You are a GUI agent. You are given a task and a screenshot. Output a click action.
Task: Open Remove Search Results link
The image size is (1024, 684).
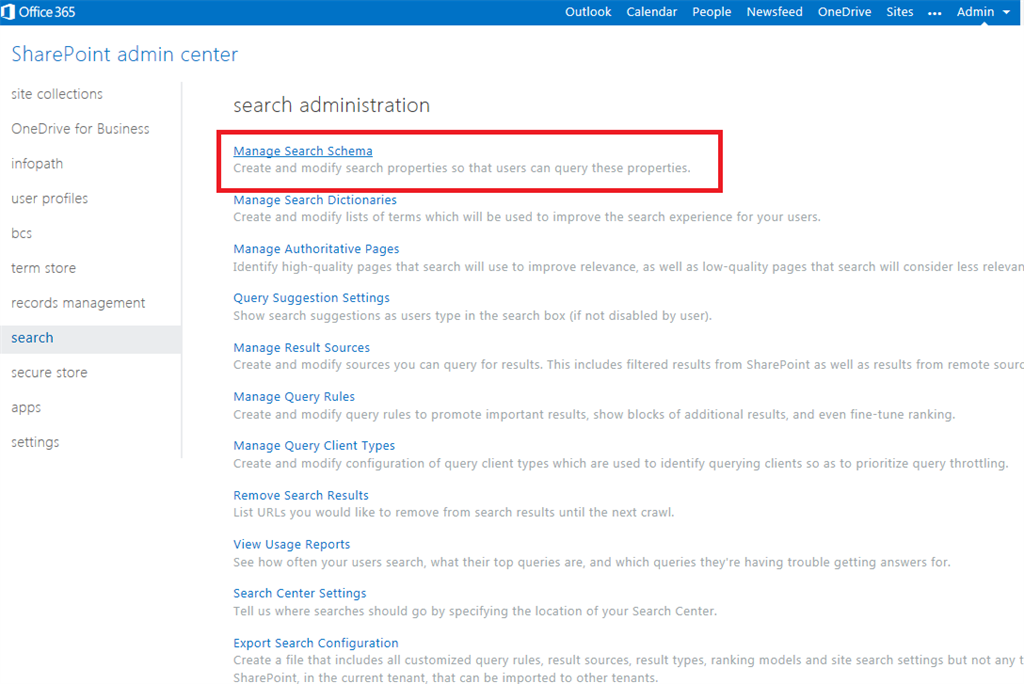point(301,495)
